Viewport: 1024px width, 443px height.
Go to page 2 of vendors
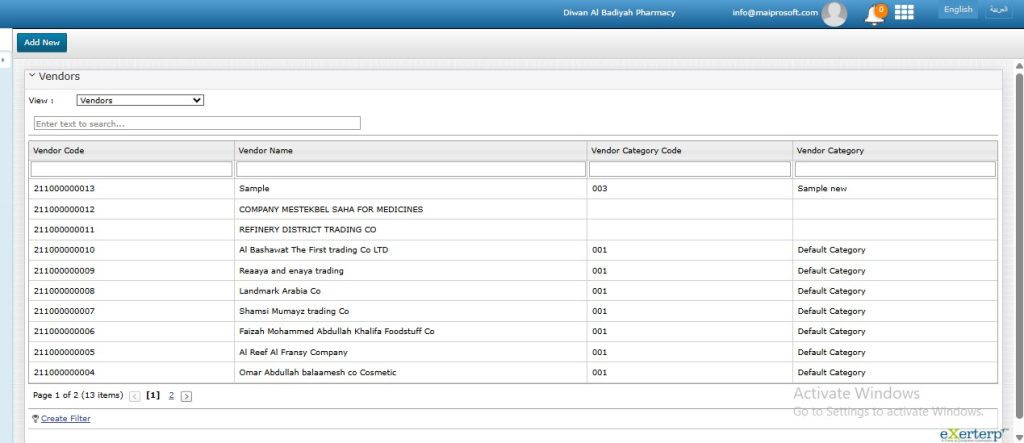tap(171, 396)
